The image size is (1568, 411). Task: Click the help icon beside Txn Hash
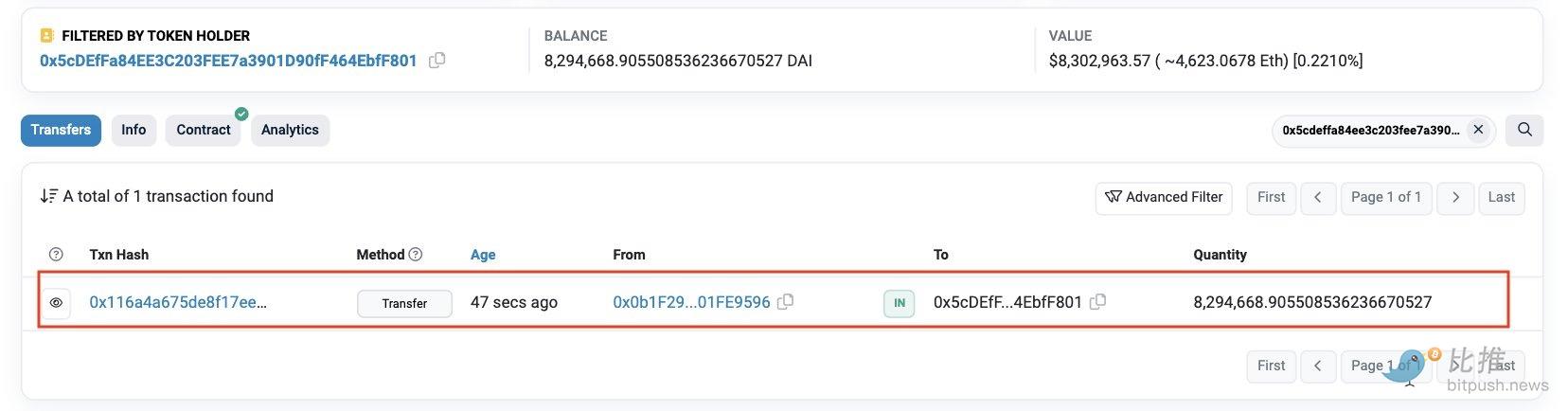tap(56, 255)
